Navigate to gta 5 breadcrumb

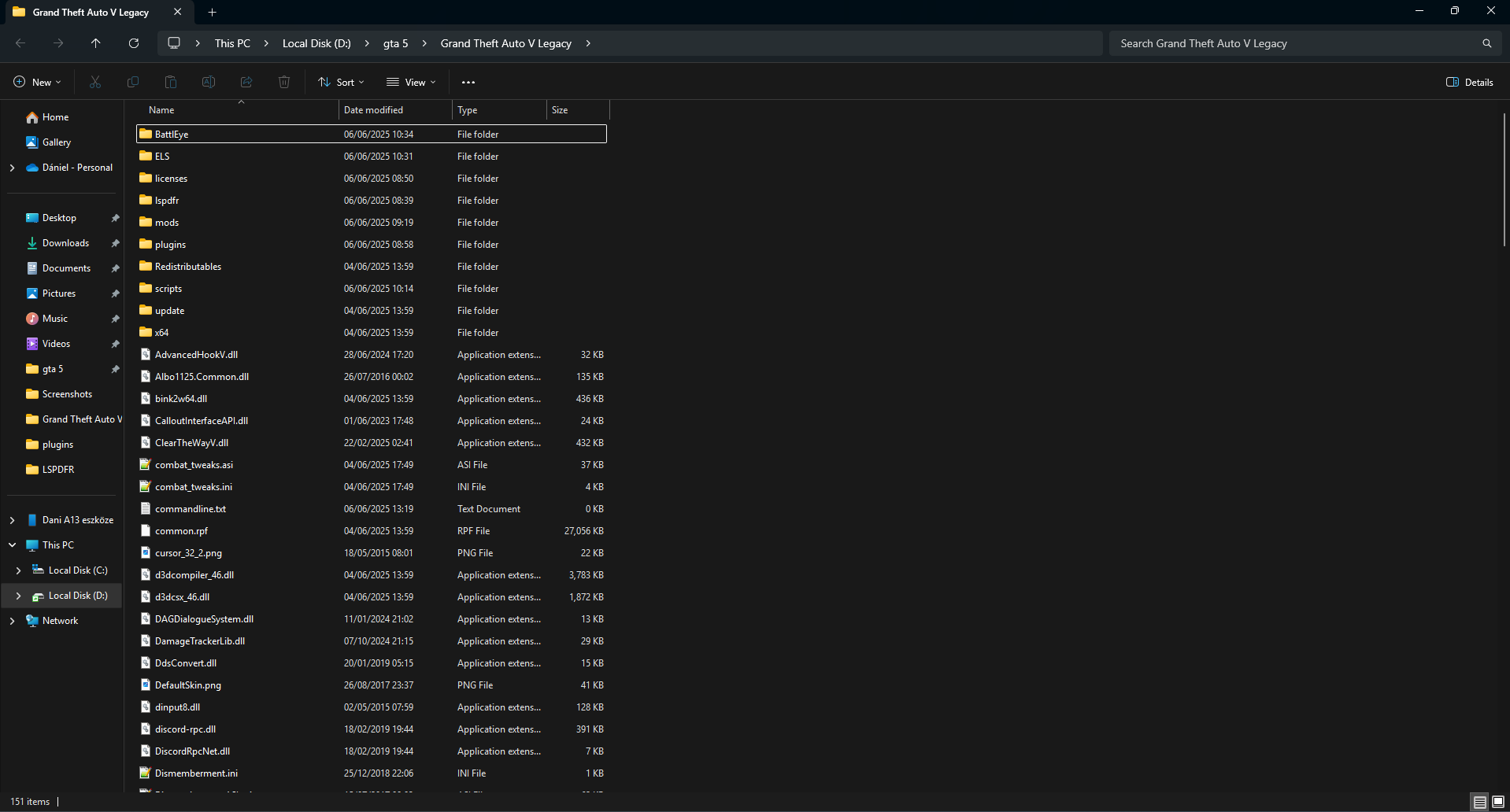tap(396, 43)
